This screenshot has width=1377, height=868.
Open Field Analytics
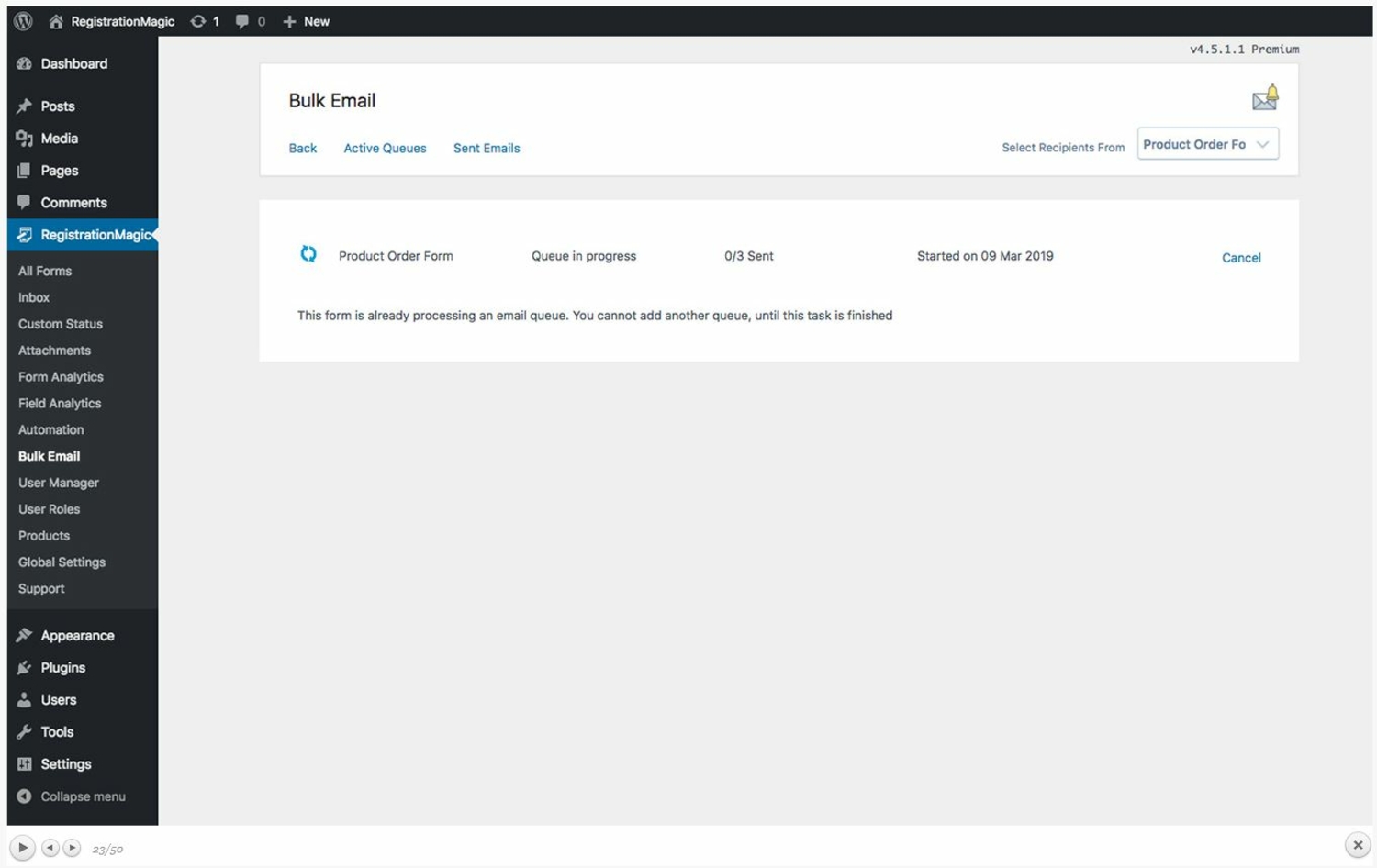pyautogui.click(x=60, y=404)
